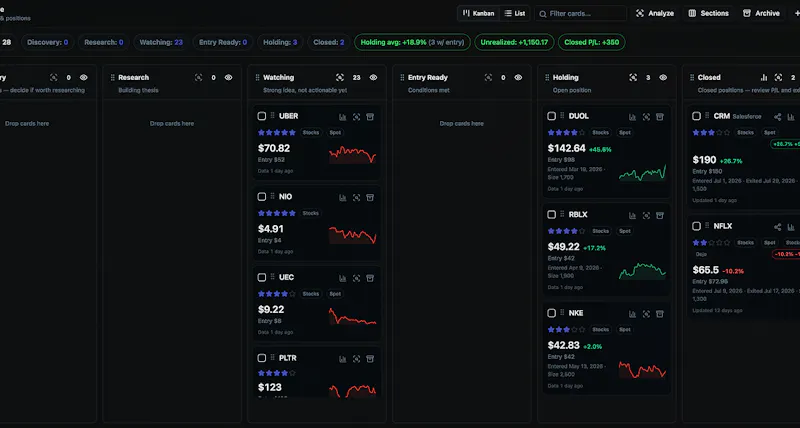Select the CRM card checkbox

click(696, 116)
